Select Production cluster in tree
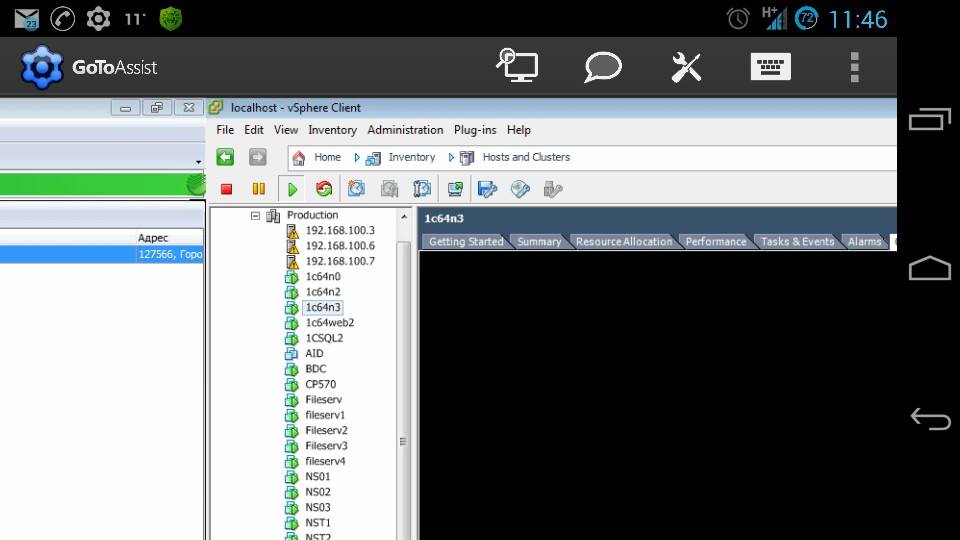 pos(312,215)
